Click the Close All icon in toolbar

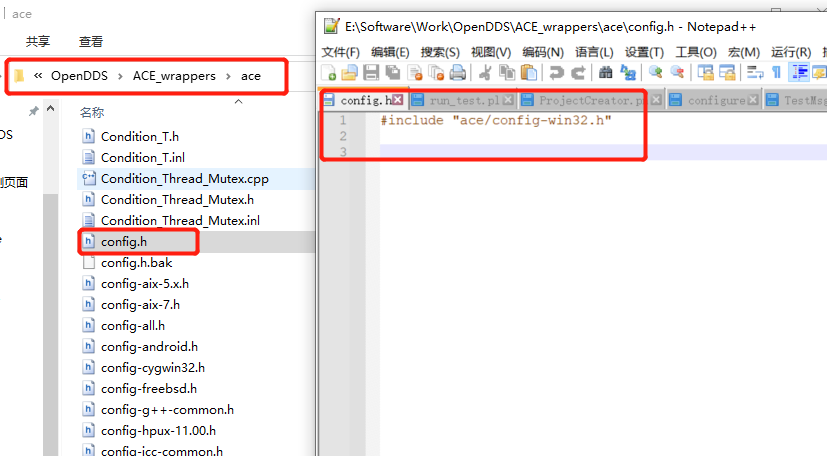pos(436,73)
